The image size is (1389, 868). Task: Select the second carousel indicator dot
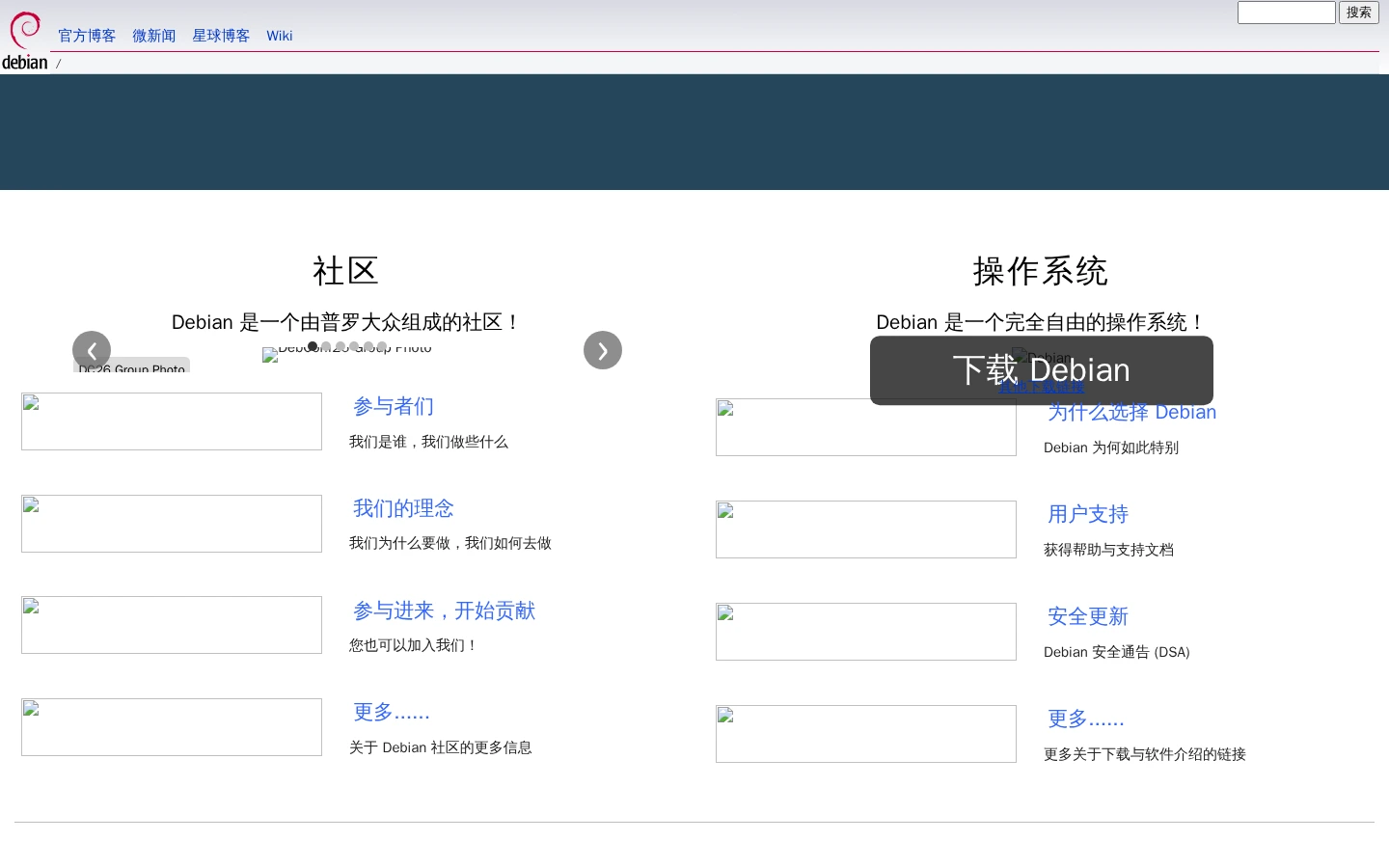pyautogui.click(x=326, y=346)
